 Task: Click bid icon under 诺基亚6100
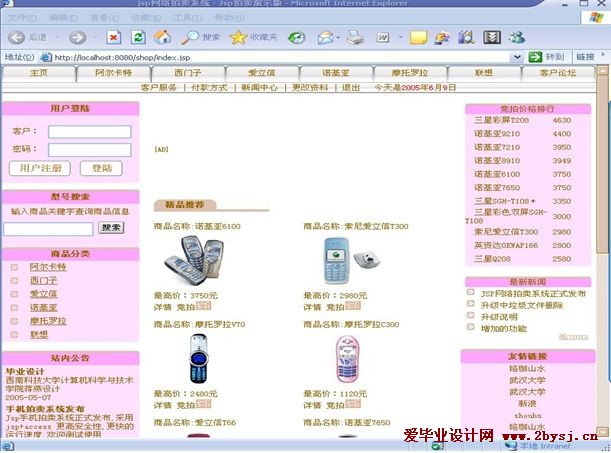click(x=203, y=306)
